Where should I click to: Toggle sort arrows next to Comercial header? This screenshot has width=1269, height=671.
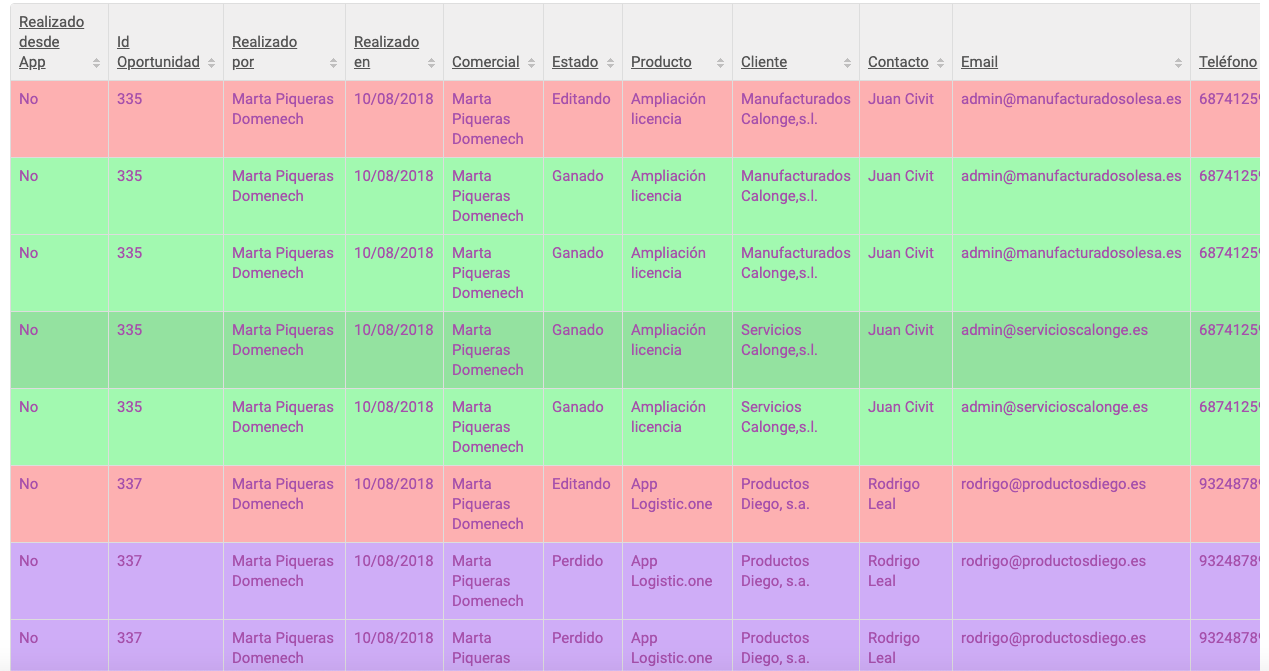(x=531, y=63)
